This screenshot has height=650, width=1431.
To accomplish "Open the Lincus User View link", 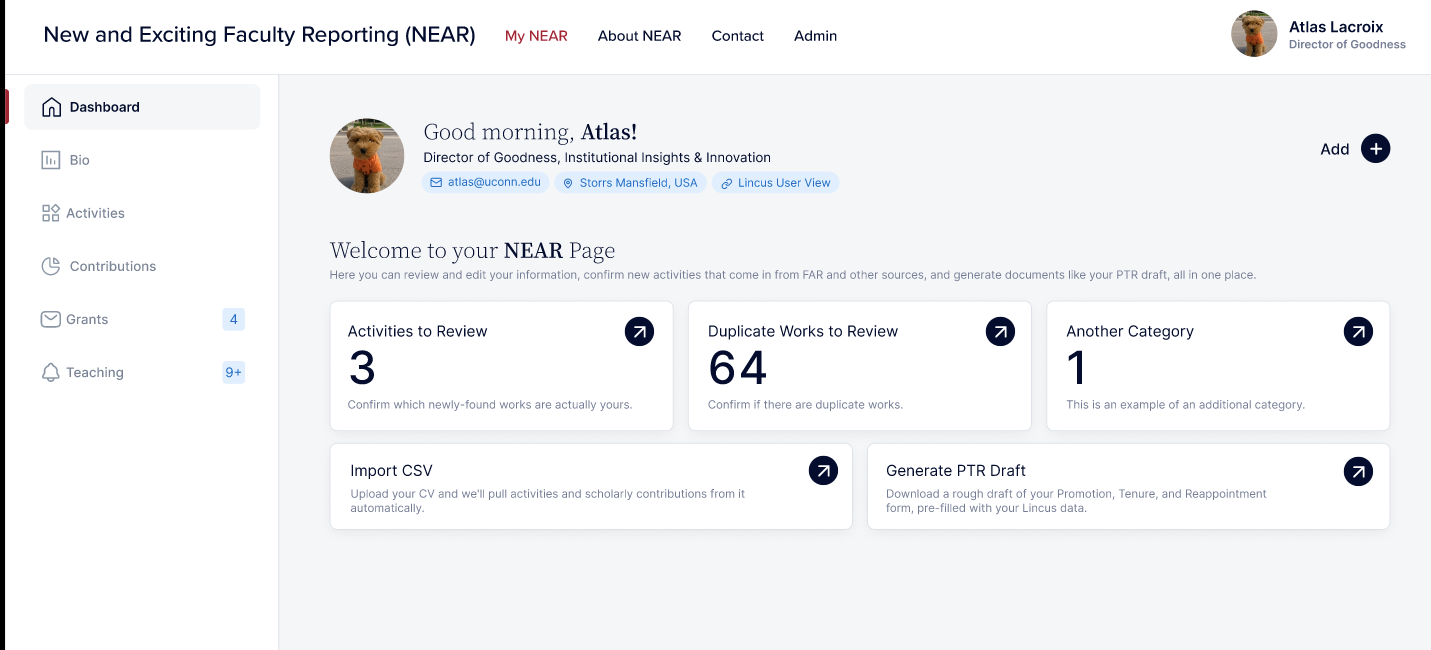I will pos(775,183).
